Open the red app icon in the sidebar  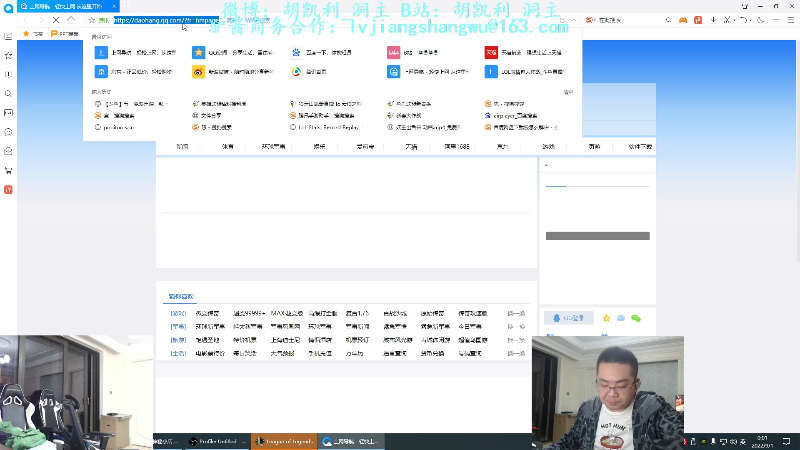(x=8, y=190)
